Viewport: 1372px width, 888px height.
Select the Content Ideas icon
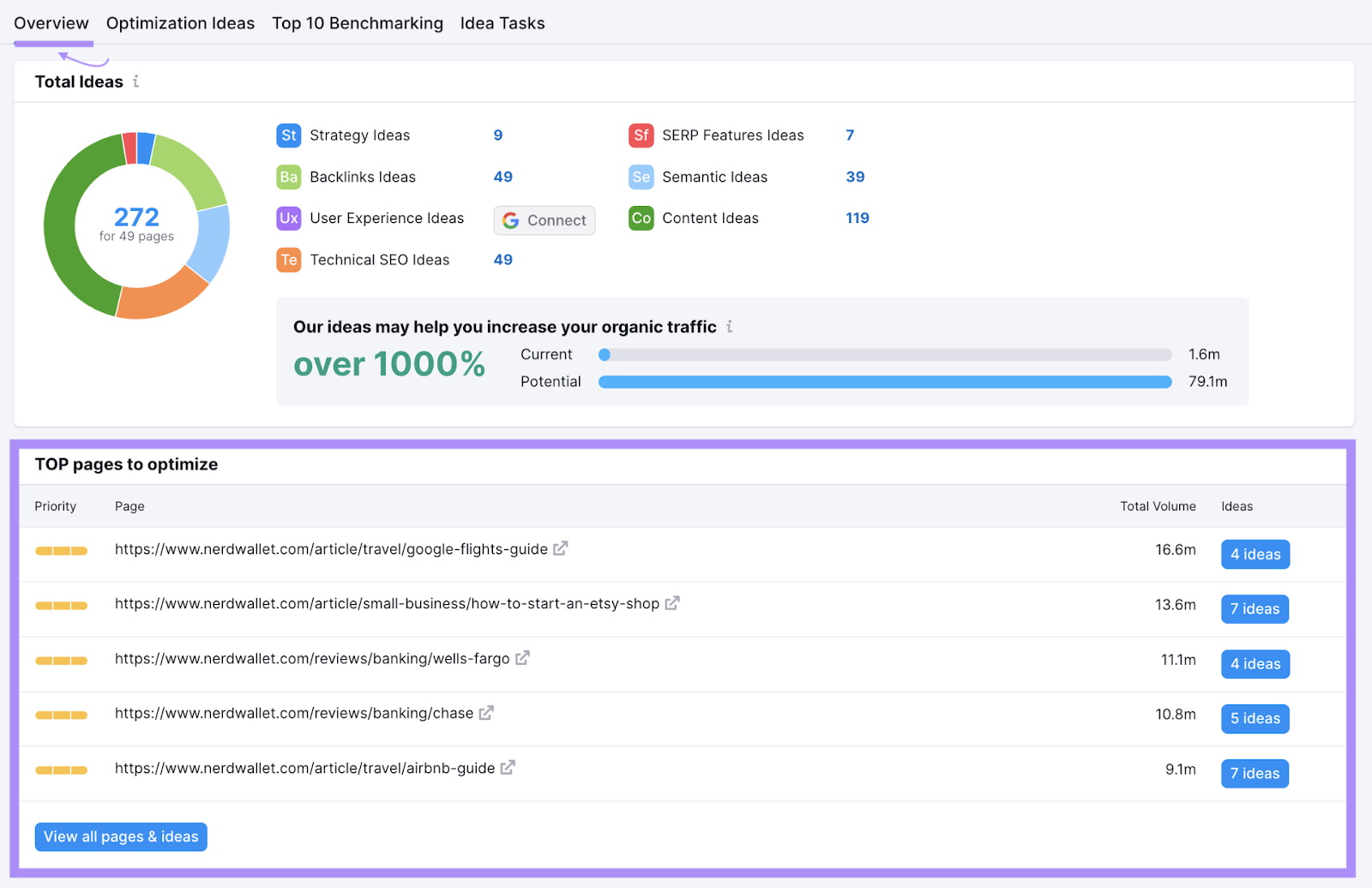click(641, 218)
